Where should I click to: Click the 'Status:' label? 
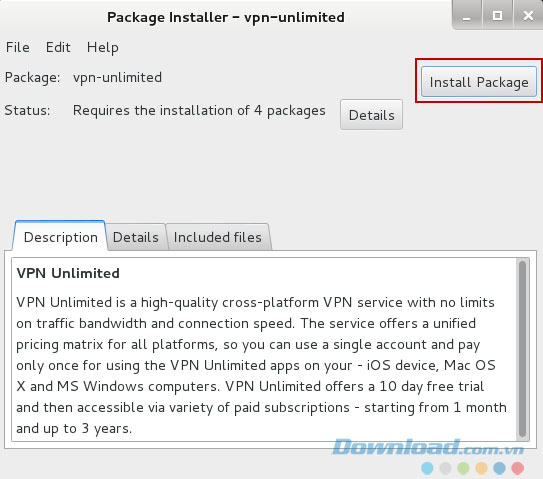click(27, 110)
